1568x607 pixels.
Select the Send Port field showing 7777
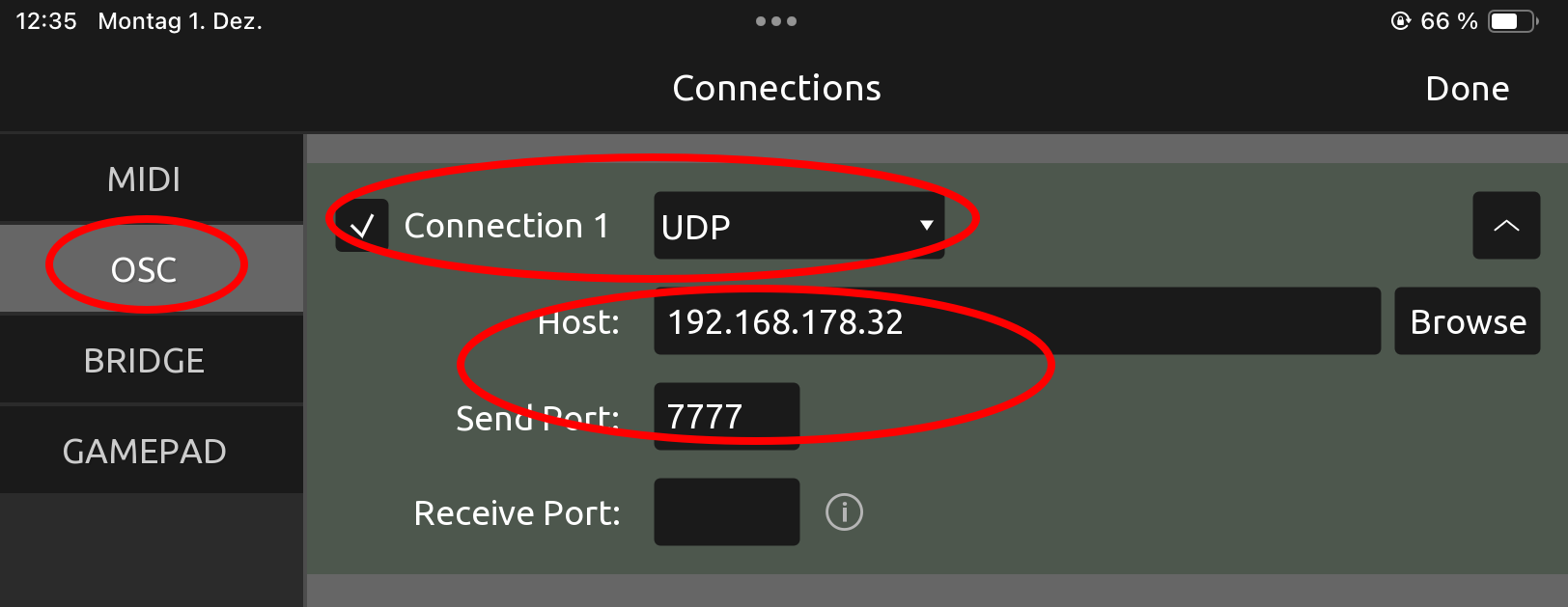(726, 416)
